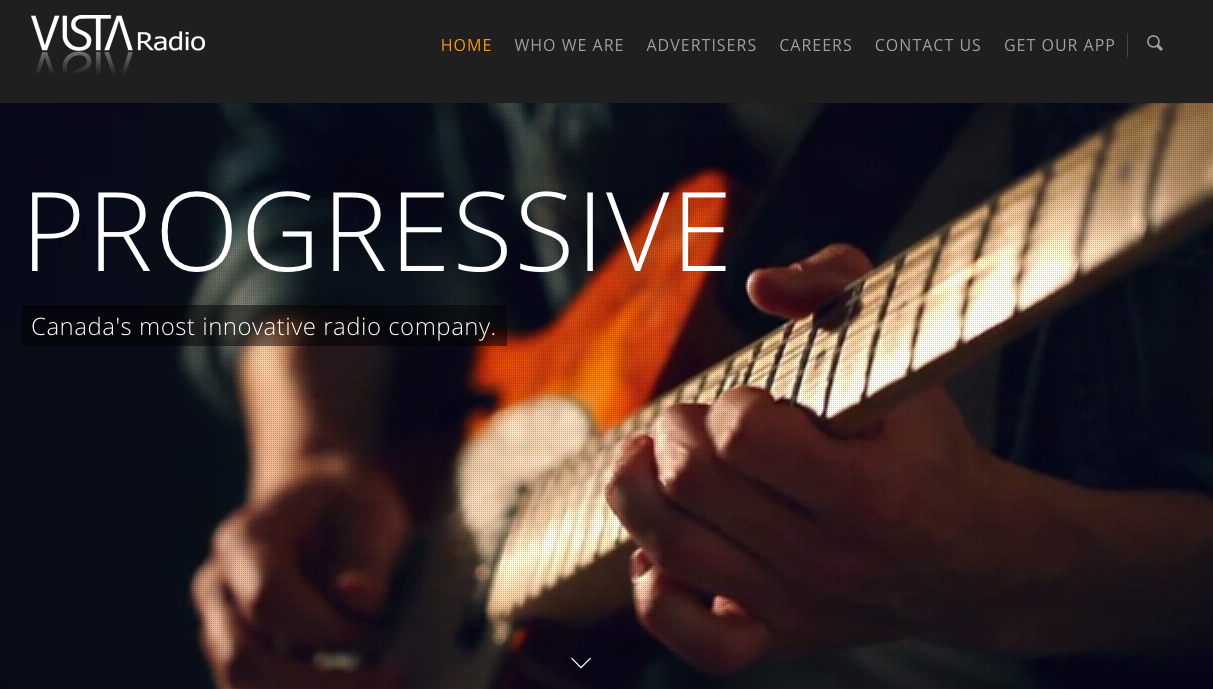Click the empty dark header area left of HOME

[320, 45]
